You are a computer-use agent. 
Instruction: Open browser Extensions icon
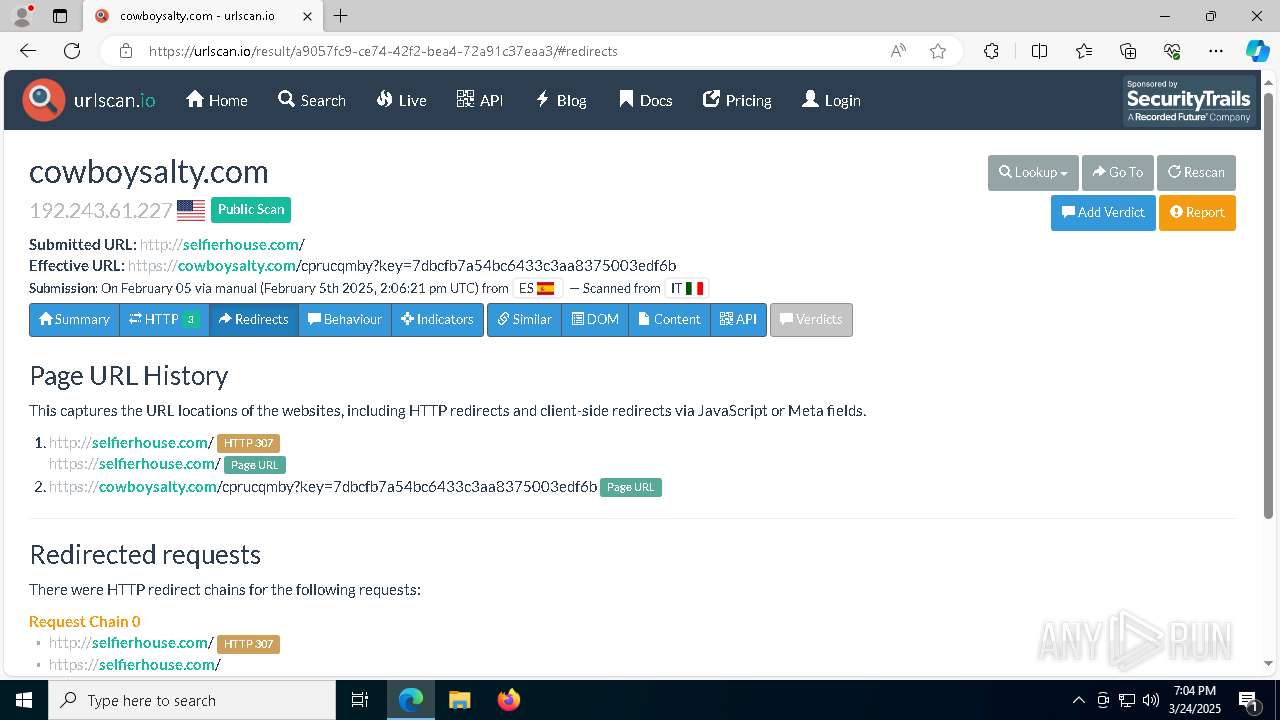(x=991, y=51)
